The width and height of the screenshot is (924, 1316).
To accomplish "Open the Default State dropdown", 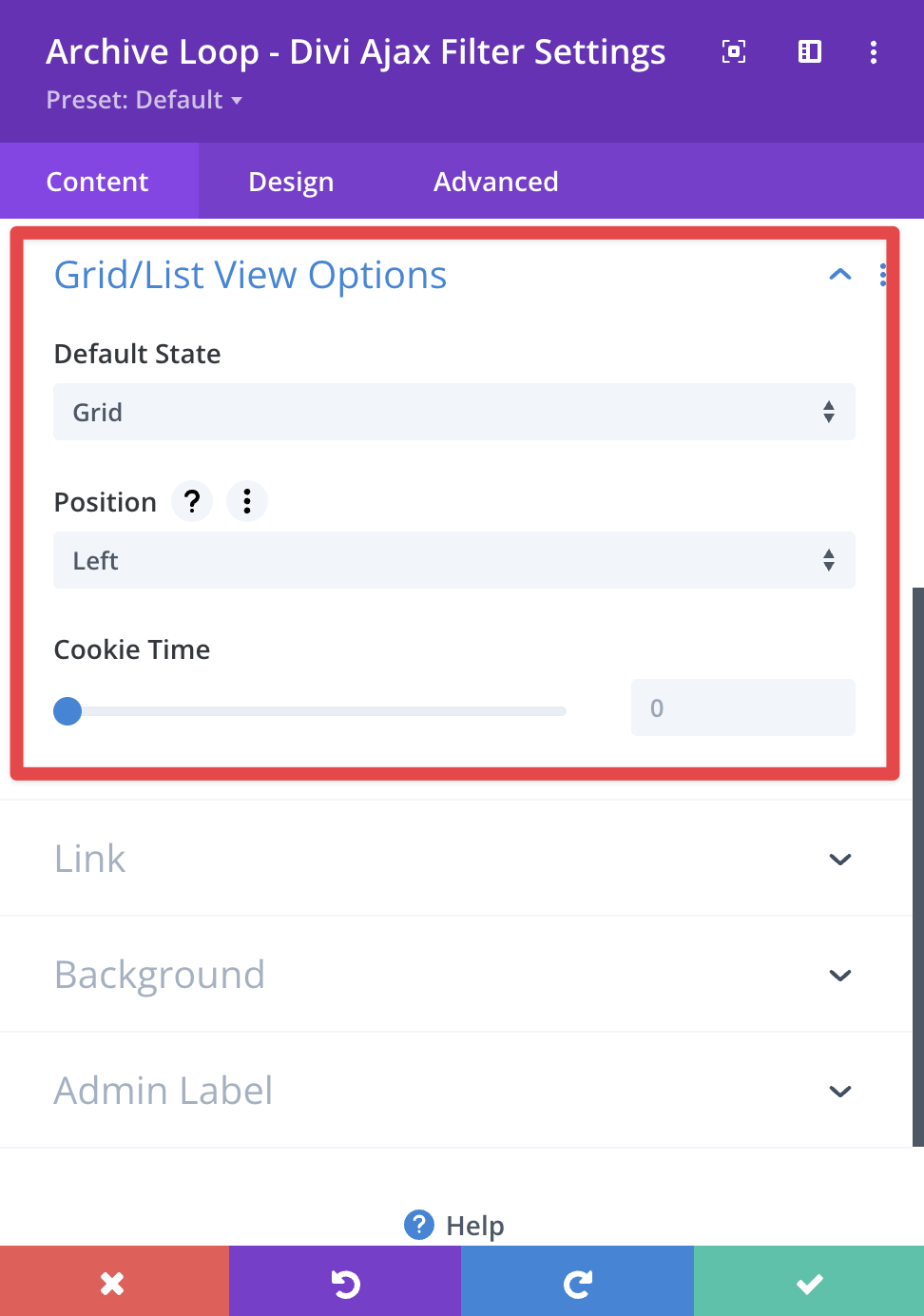I will pos(453,412).
